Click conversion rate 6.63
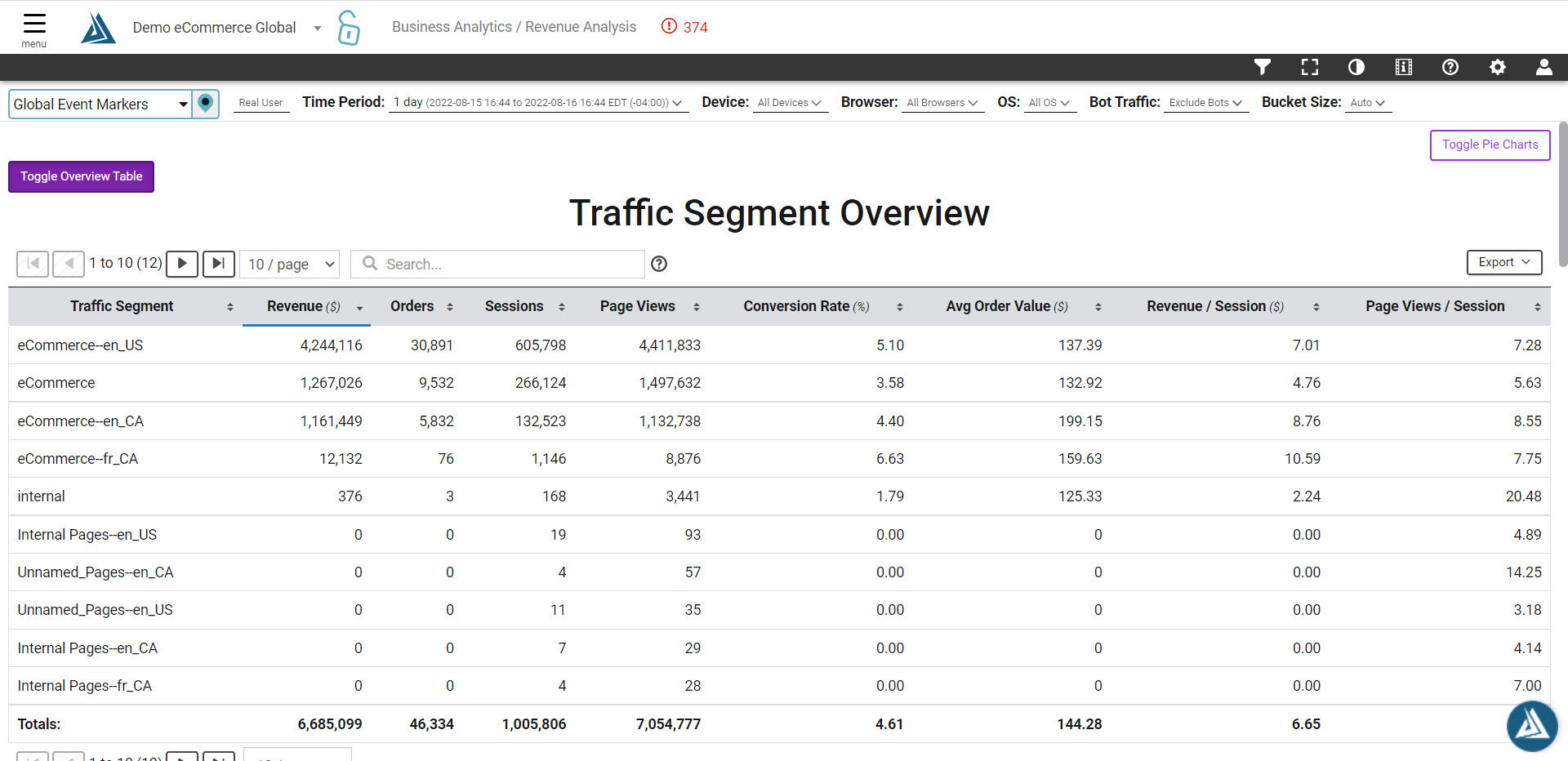This screenshot has width=1568, height=761. tap(890, 459)
